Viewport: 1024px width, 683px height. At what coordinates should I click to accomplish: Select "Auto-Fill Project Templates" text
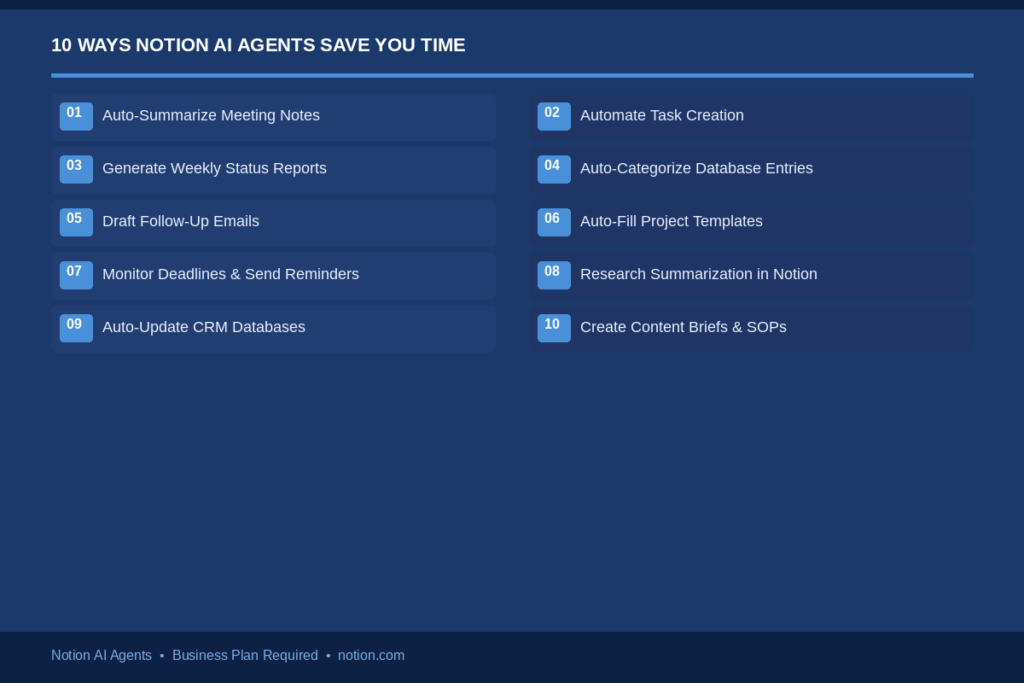point(671,221)
